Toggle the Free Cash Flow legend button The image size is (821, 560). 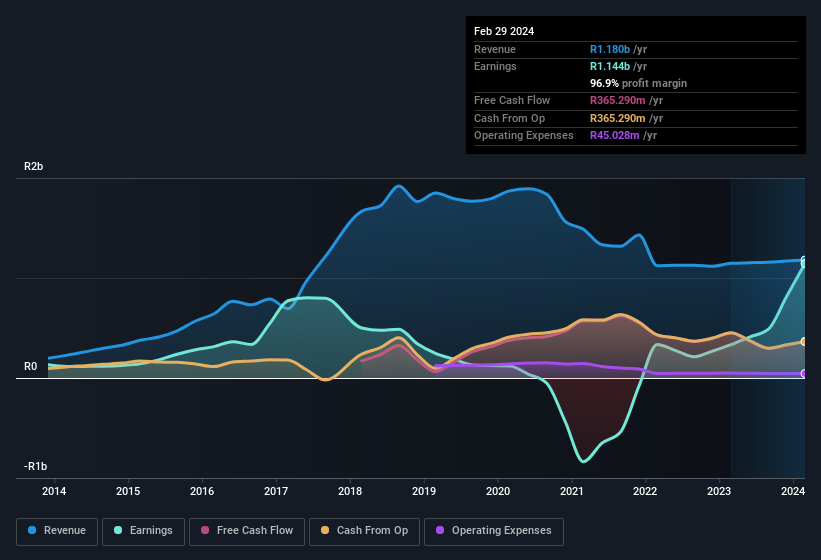pos(247,531)
